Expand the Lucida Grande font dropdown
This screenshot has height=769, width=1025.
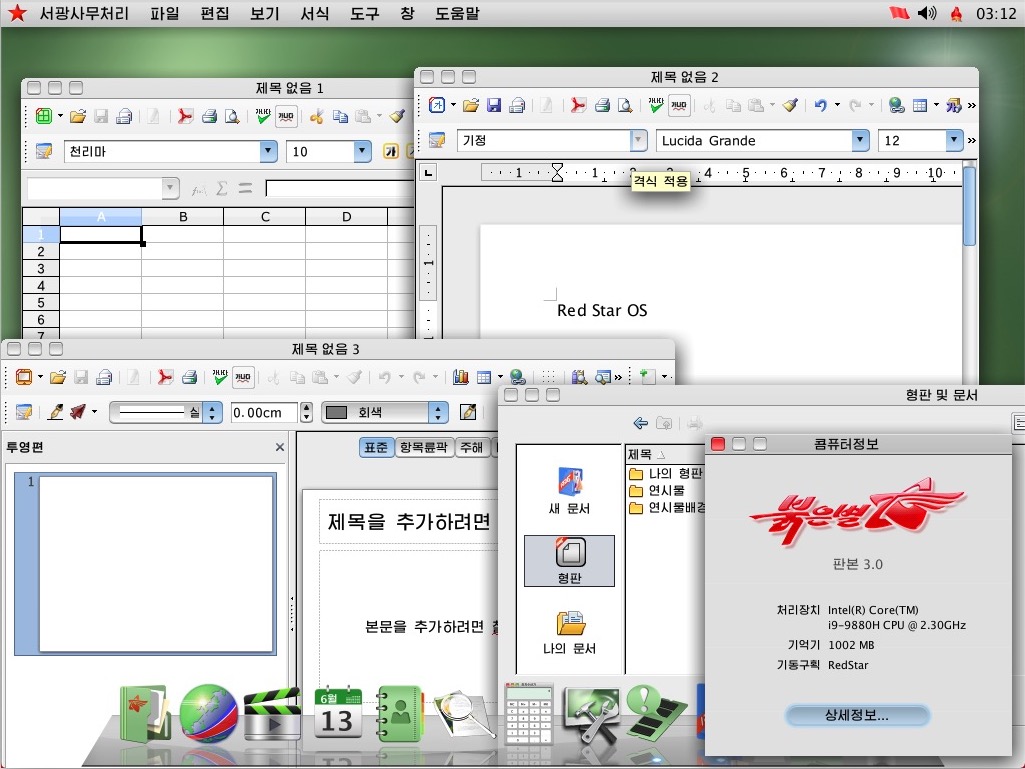point(860,141)
